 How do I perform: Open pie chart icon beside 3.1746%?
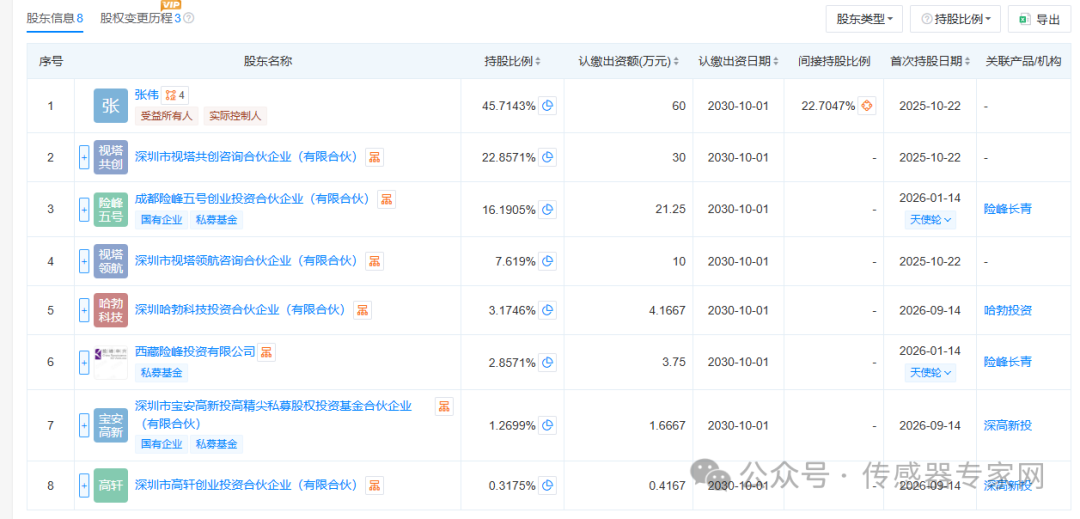tap(548, 310)
